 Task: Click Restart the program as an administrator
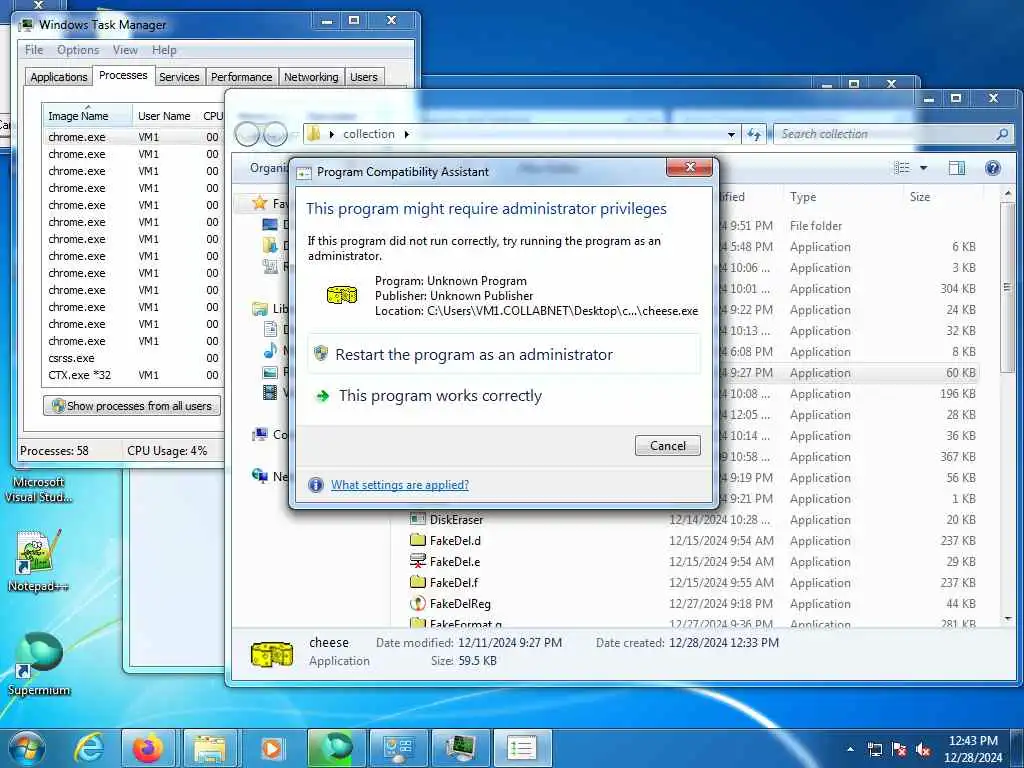504,355
